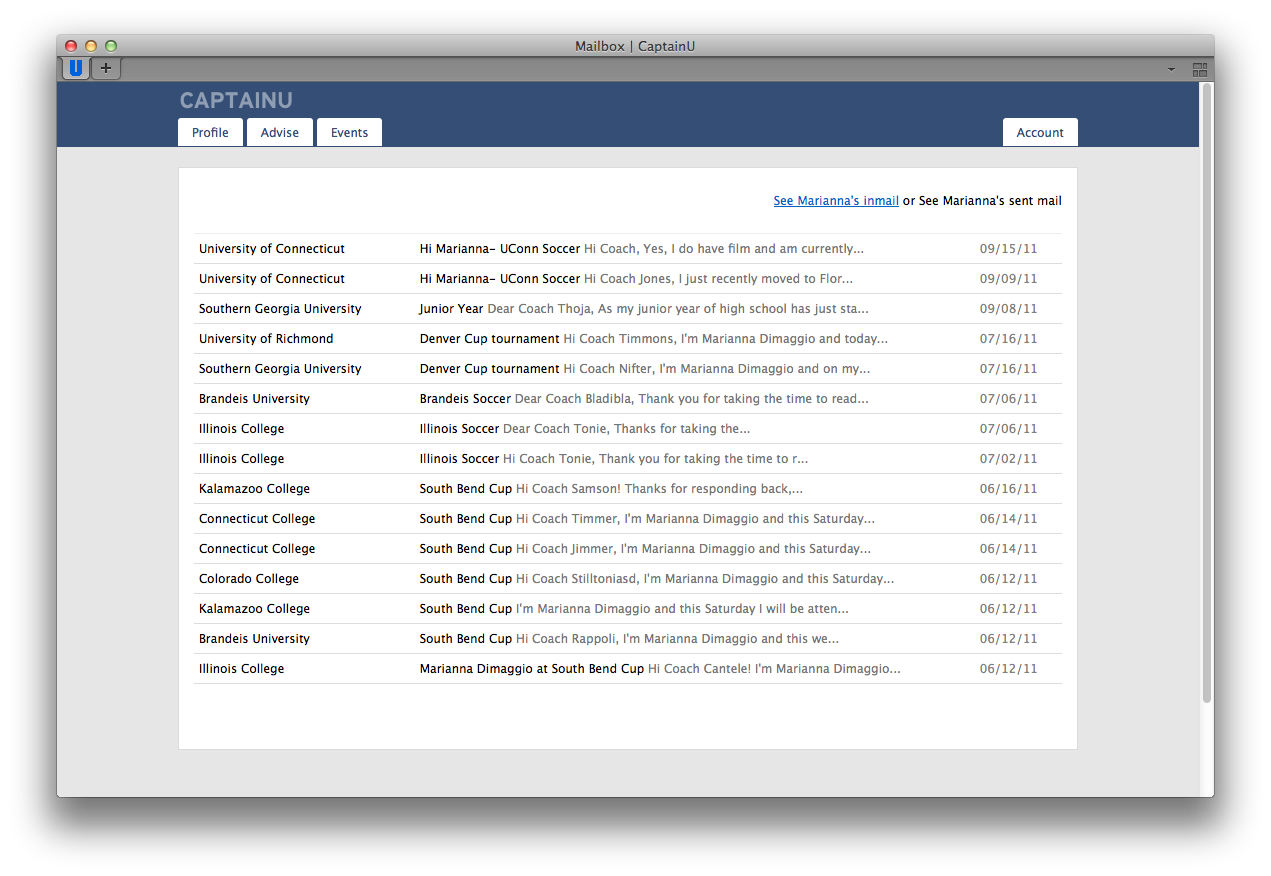Image resolution: width=1271 pixels, height=876 pixels.
Task: Select Illinois College in the 07/02/11 row
Action: 241,459
